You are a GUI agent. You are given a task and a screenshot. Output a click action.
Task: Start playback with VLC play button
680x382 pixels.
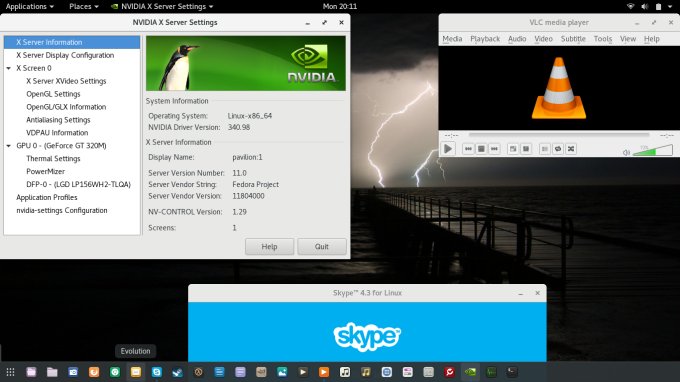[x=448, y=149]
